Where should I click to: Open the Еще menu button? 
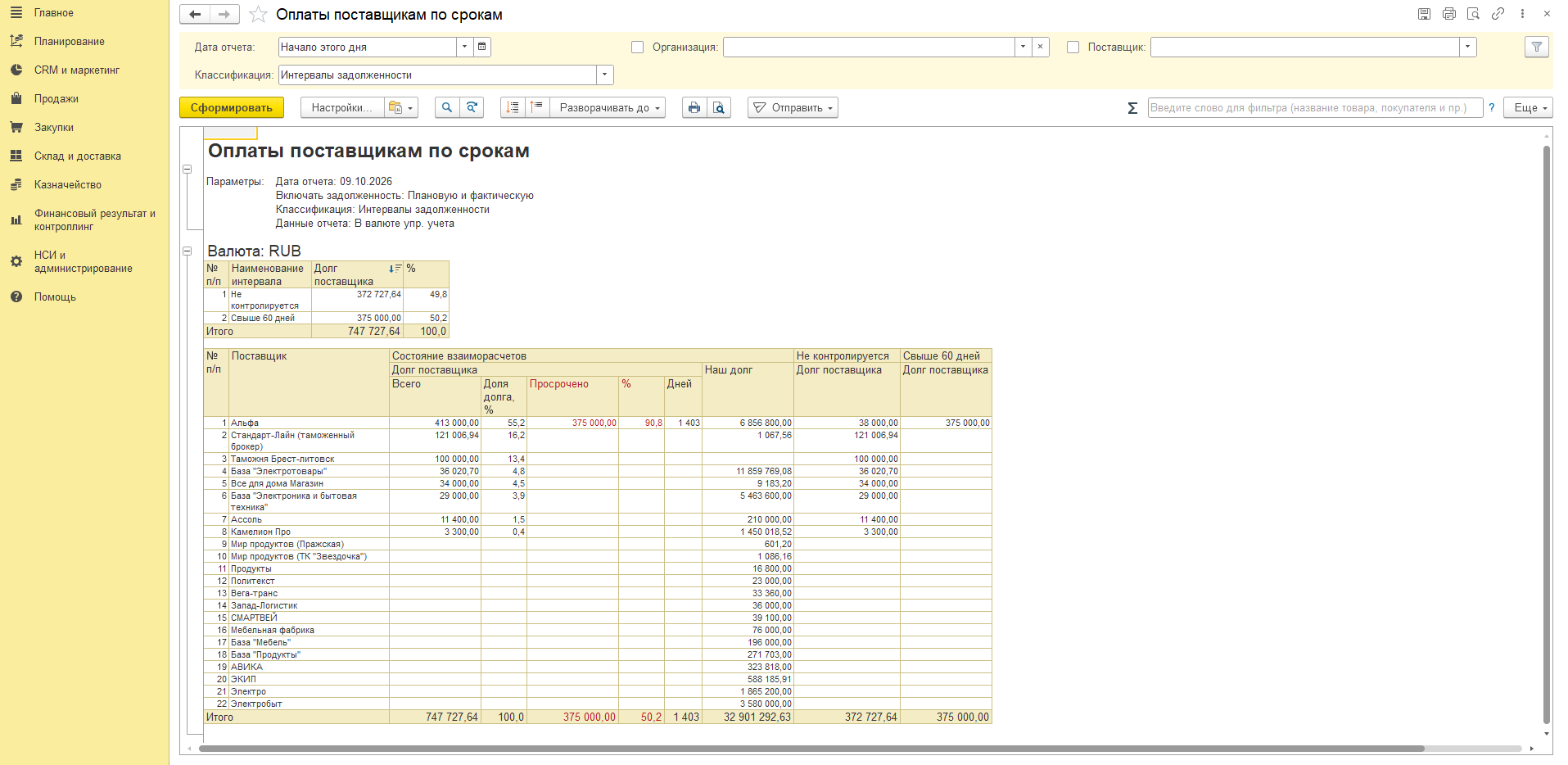1528,107
